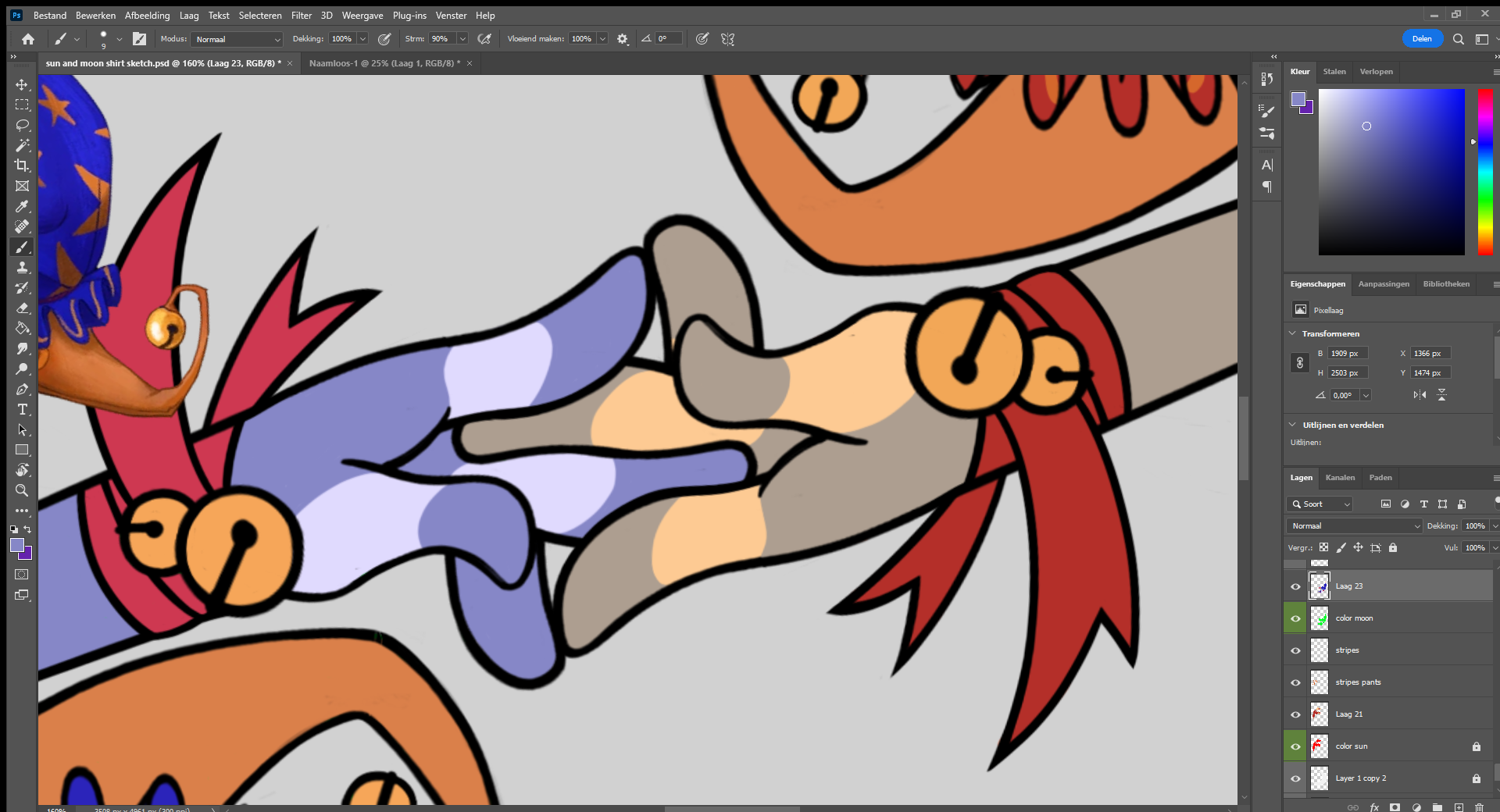Select the History Brush tool
This screenshot has width=1500, height=812.
pyautogui.click(x=22, y=287)
